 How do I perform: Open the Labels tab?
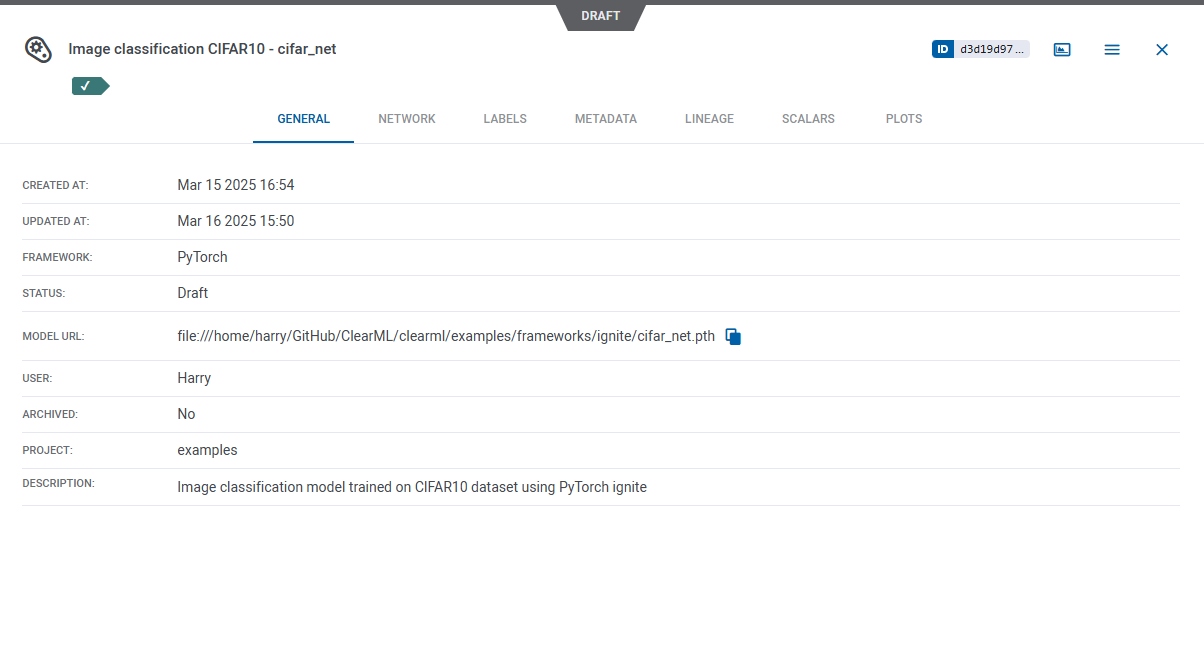pos(505,119)
